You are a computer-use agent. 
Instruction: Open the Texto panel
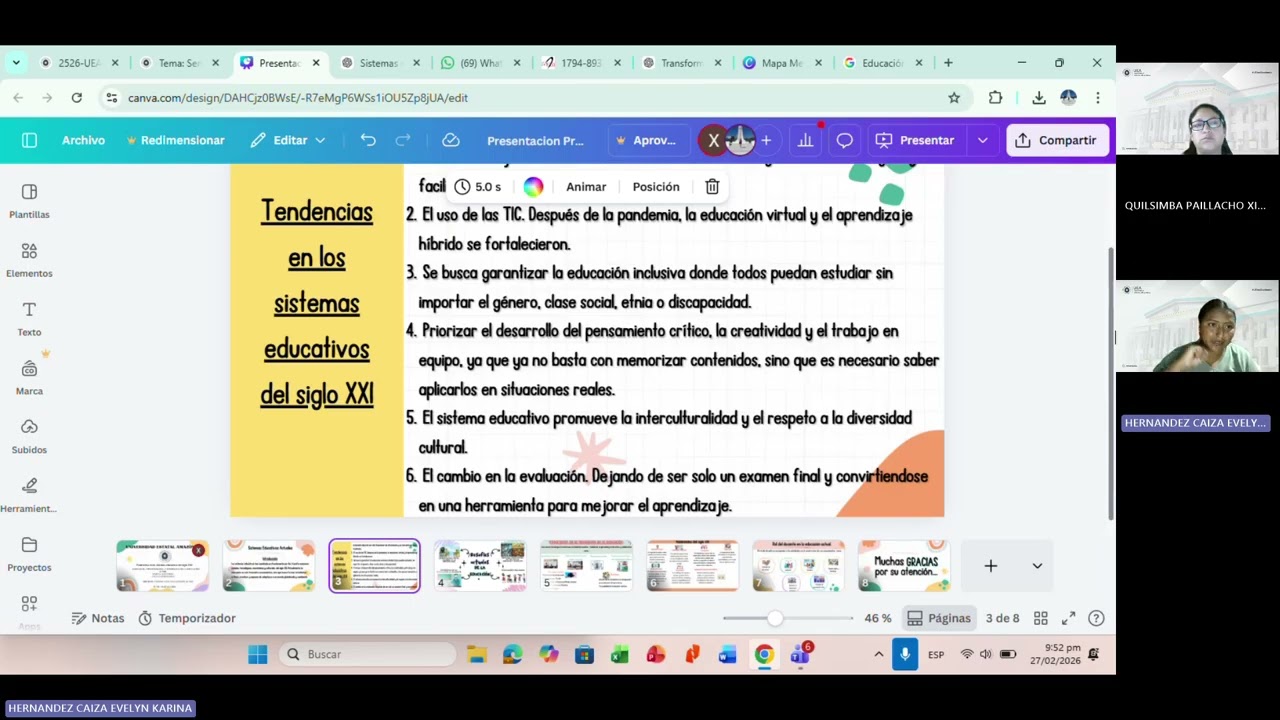click(x=29, y=319)
